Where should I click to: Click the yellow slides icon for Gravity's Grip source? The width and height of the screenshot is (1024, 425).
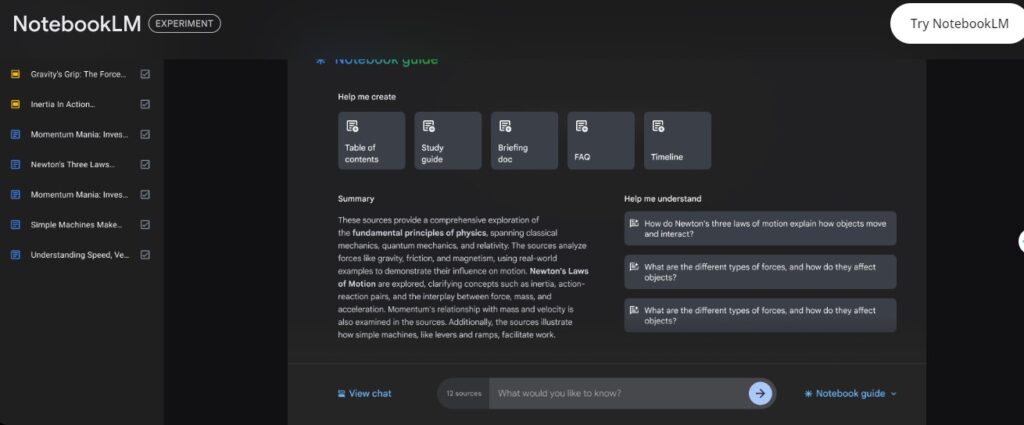click(x=16, y=74)
